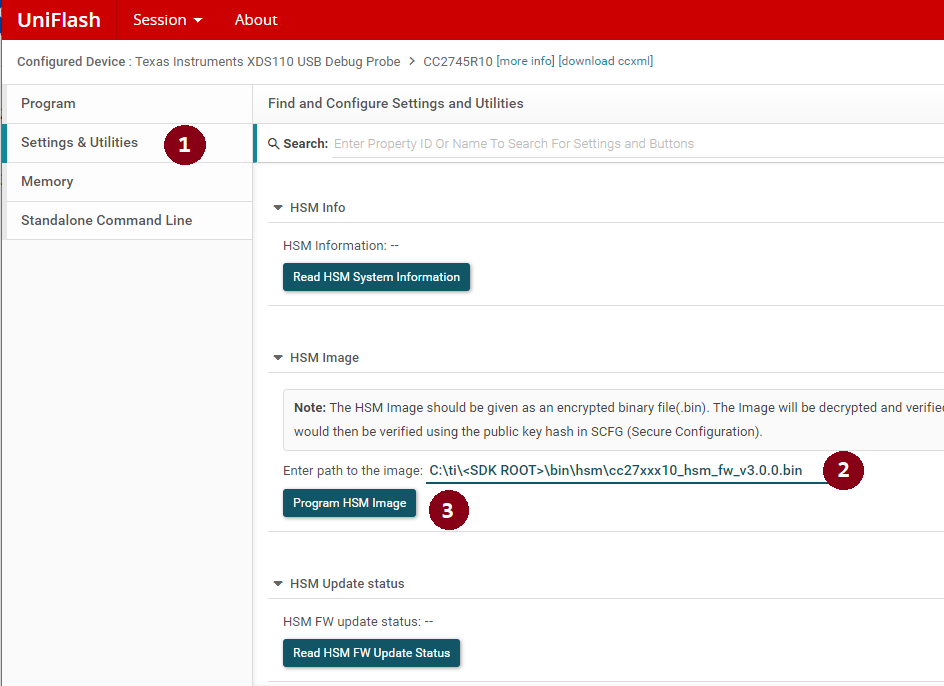944x686 pixels.
Task: Click the magnifier search icon
Action: coord(274,144)
